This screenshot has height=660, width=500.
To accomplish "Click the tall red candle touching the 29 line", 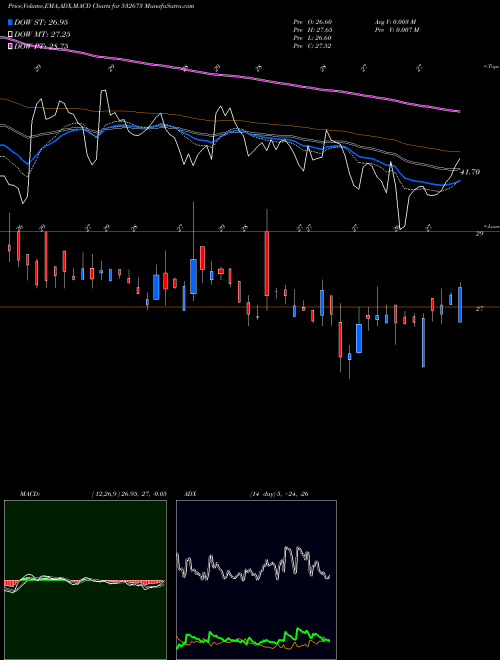I will coord(267,263).
